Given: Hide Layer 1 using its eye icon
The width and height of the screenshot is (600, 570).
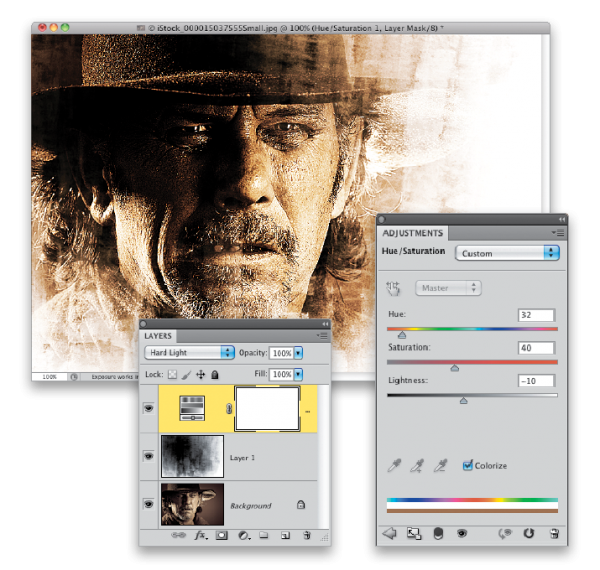Looking at the screenshot, I should click(x=149, y=456).
